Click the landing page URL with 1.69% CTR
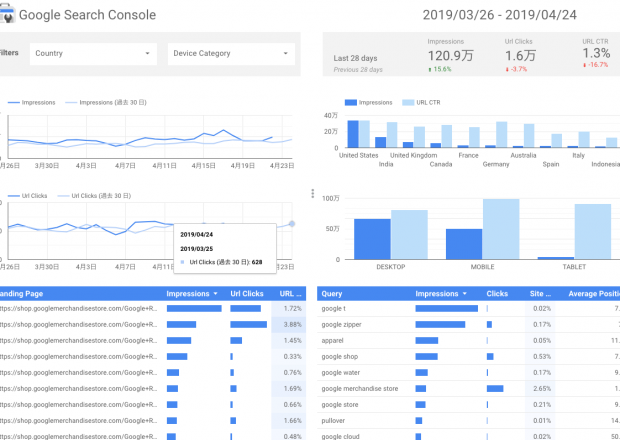This screenshot has width=620, height=440. [x=79, y=389]
